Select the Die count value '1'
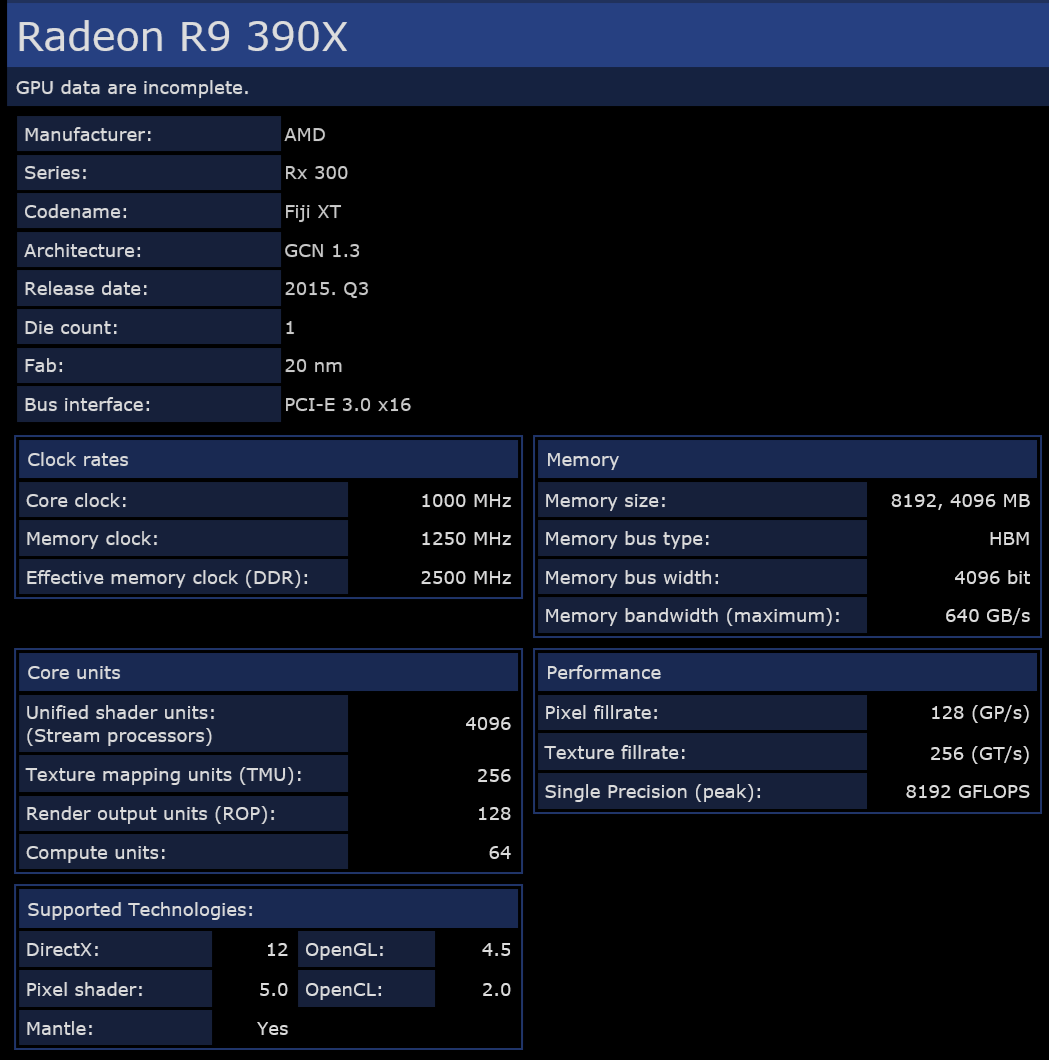 click(290, 328)
